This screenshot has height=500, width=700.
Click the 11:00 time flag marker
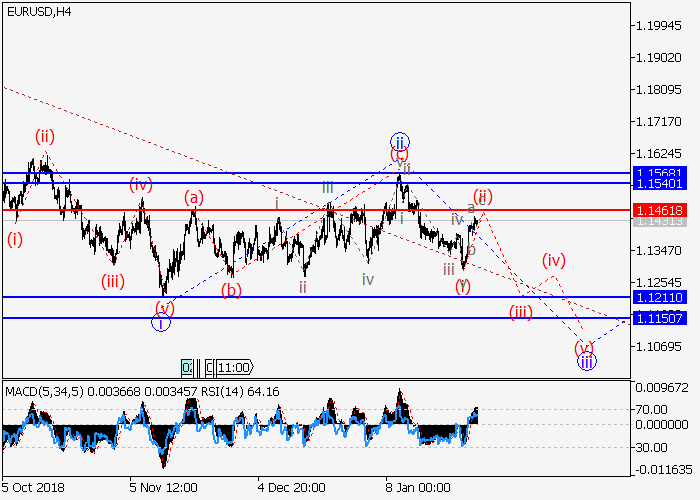coord(236,367)
